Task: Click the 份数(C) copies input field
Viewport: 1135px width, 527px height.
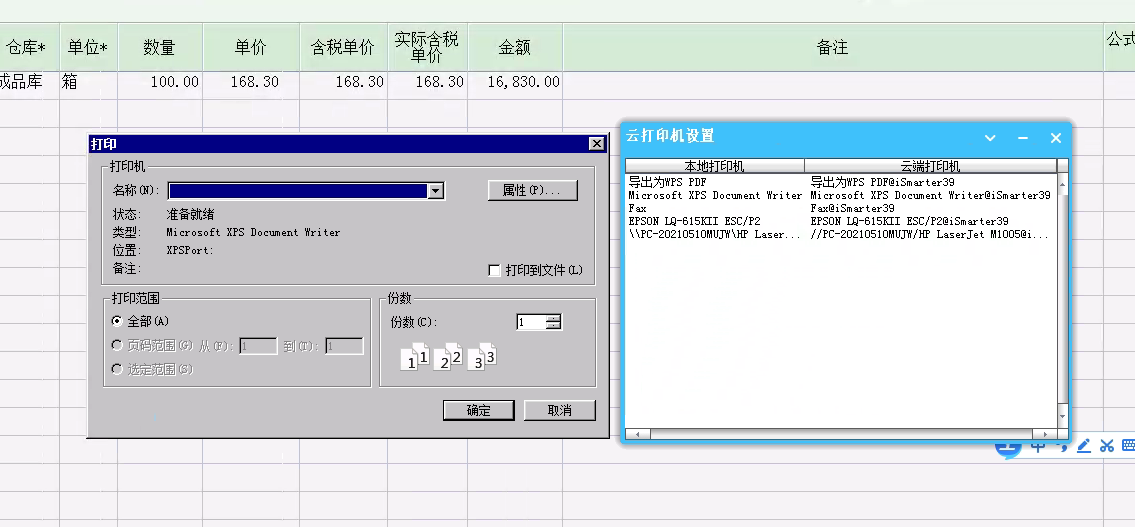Action: pos(531,322)
